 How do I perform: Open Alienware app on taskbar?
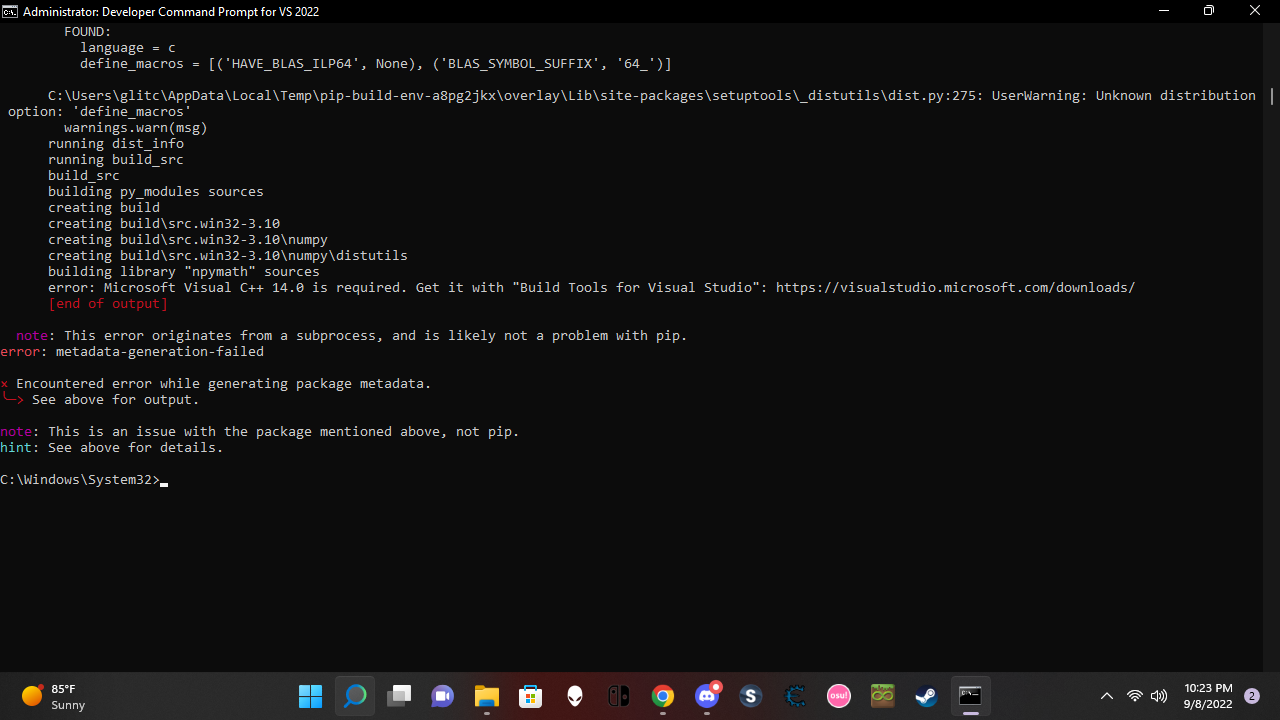575,696
